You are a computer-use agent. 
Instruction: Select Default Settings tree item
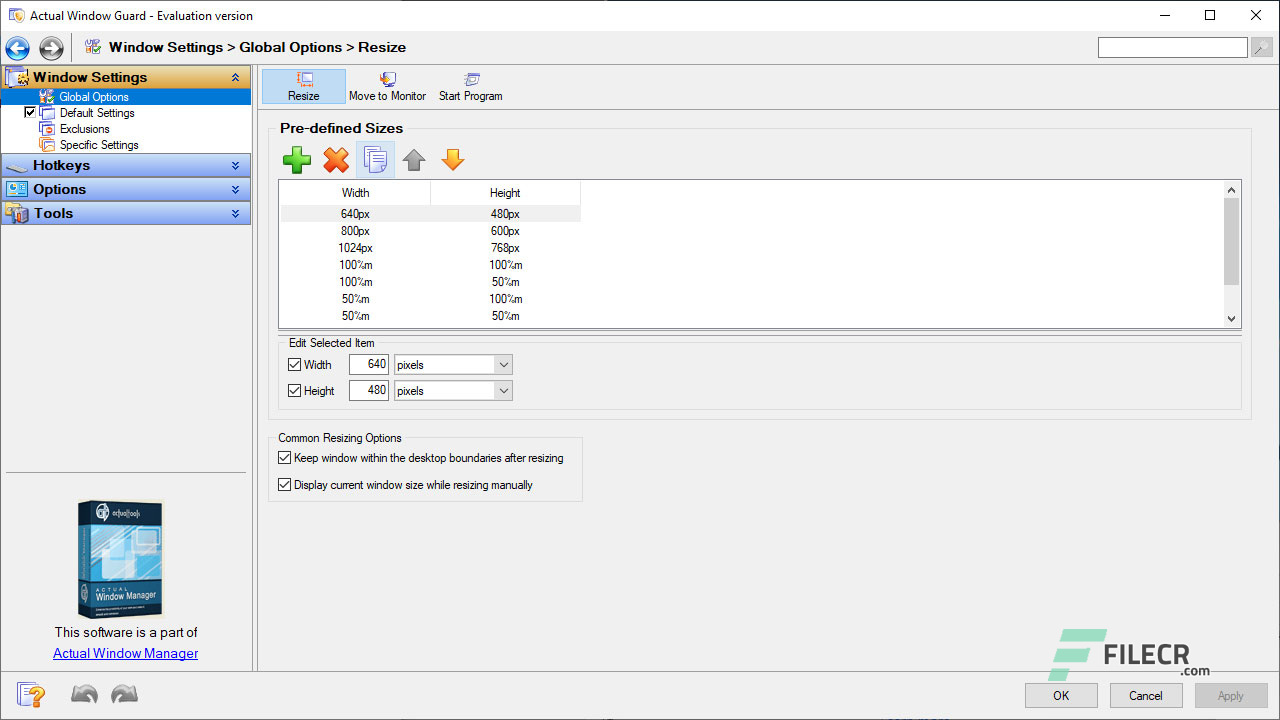pyautogui.click(x=97, y=113)
